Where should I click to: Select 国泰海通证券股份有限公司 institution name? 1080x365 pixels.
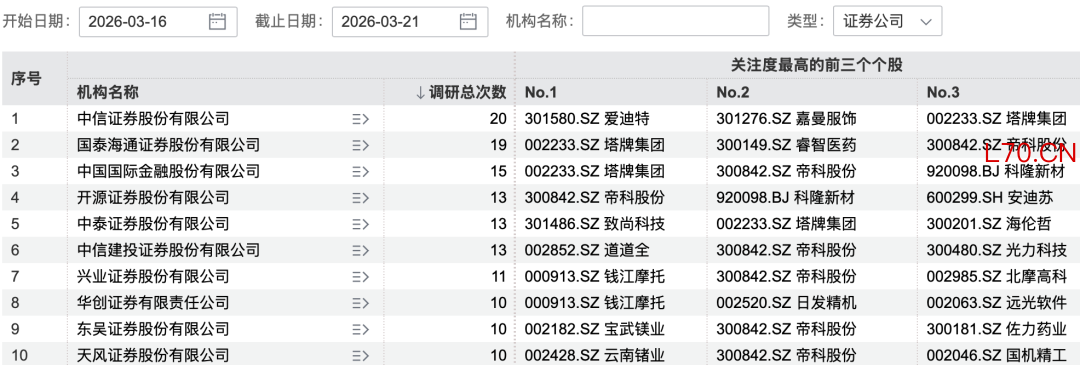pos(169,145)
